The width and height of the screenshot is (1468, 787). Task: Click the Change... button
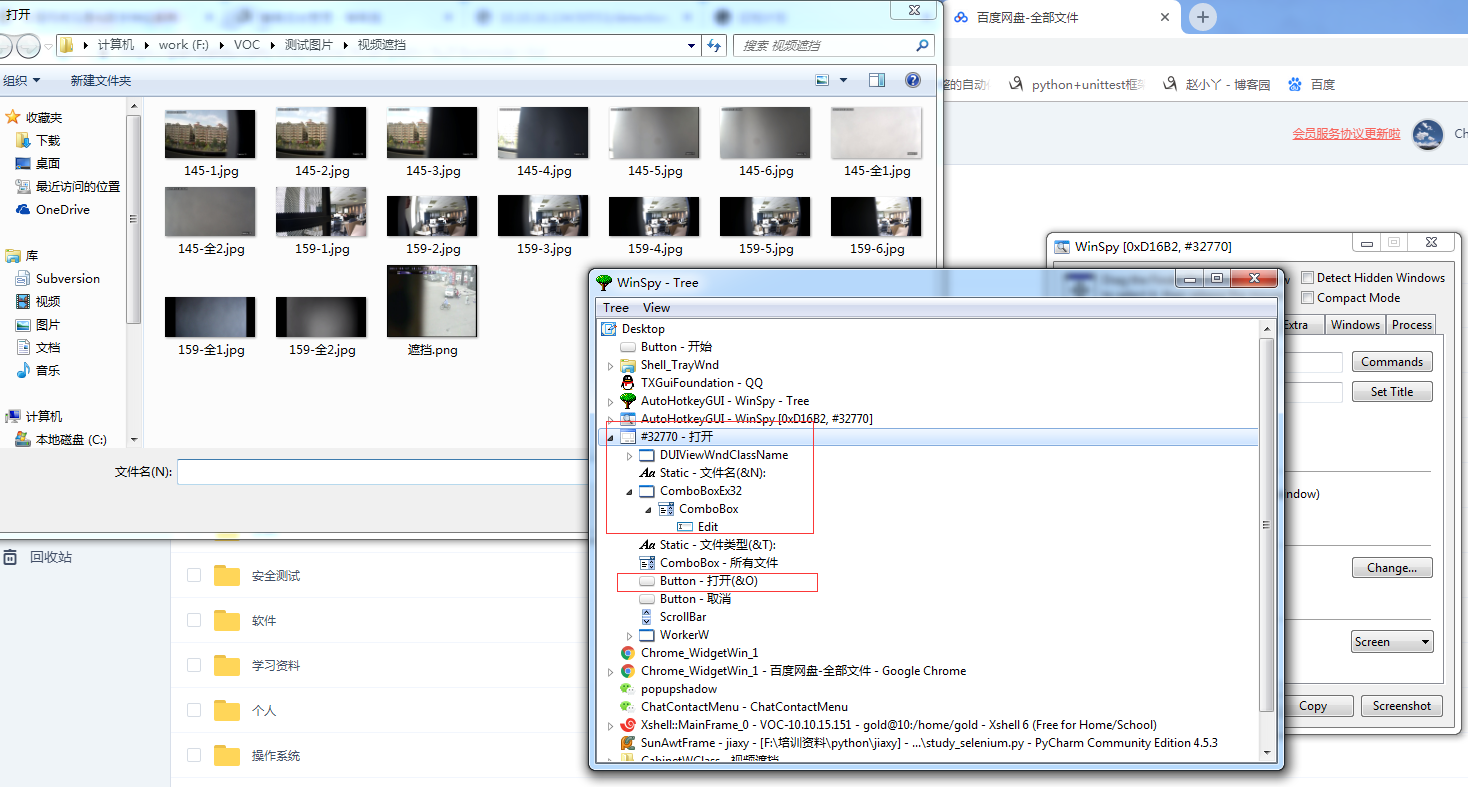[x=1392, y=568]
